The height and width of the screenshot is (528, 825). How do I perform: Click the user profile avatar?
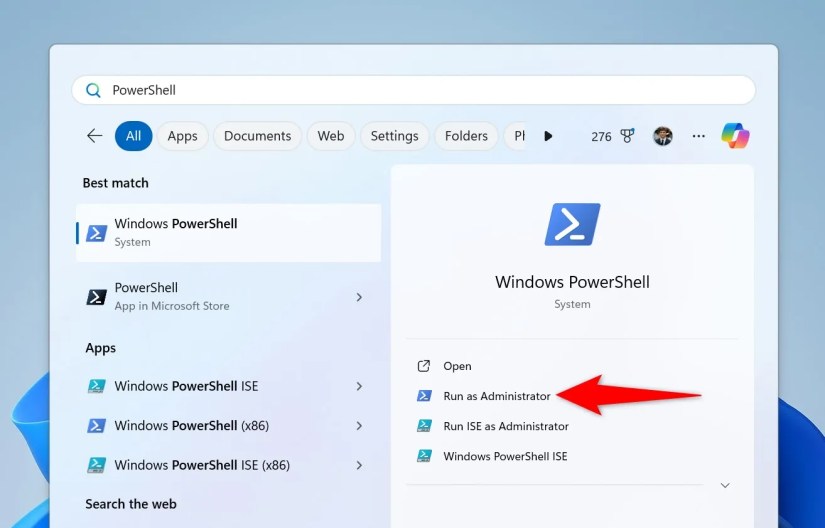(662, 136)
